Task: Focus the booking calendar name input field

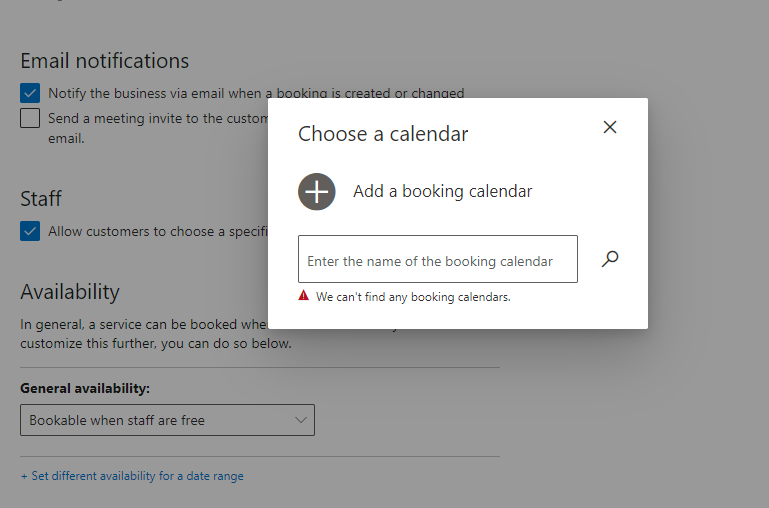Action: 437,260
